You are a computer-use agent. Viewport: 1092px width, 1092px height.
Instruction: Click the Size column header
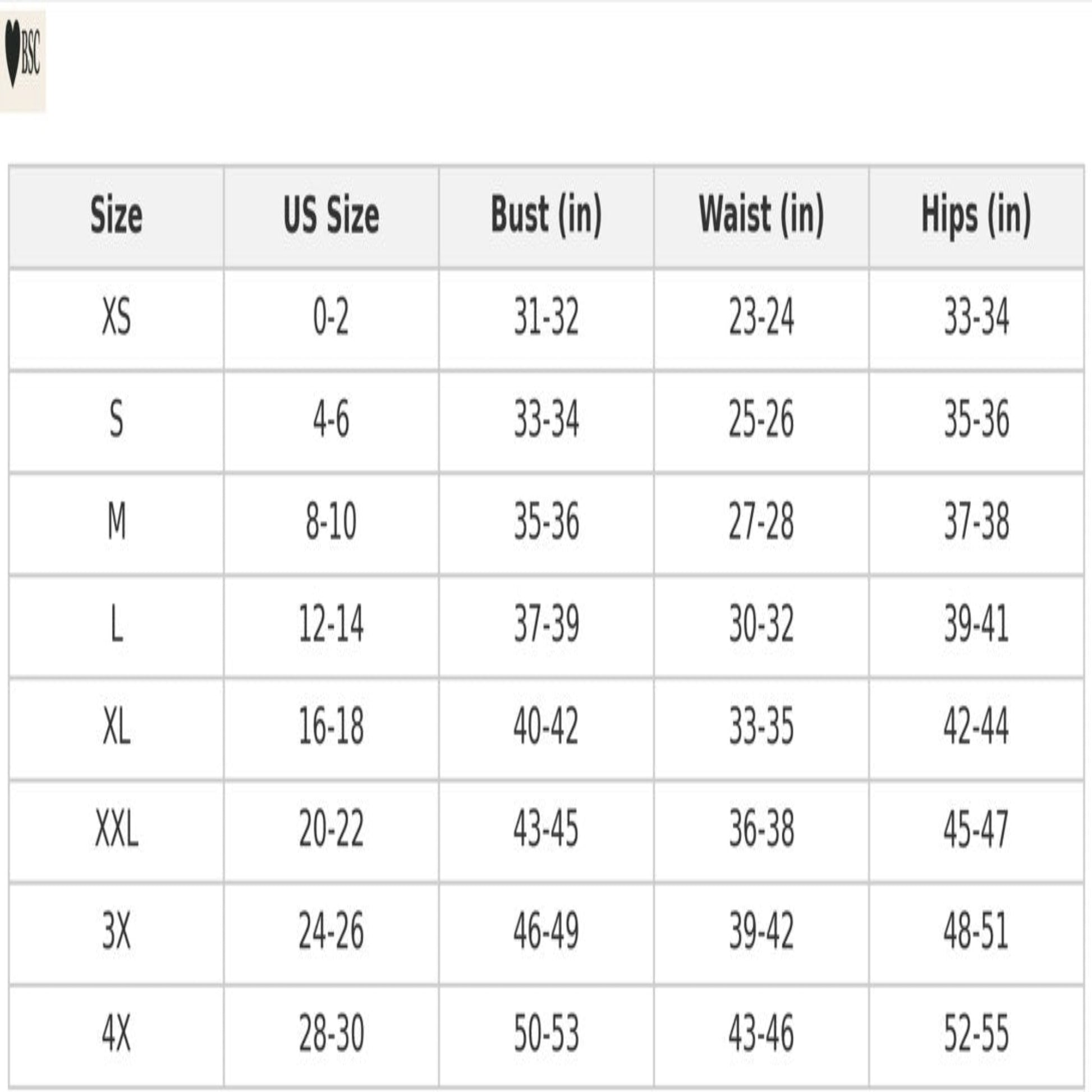(x=116, y=215)
